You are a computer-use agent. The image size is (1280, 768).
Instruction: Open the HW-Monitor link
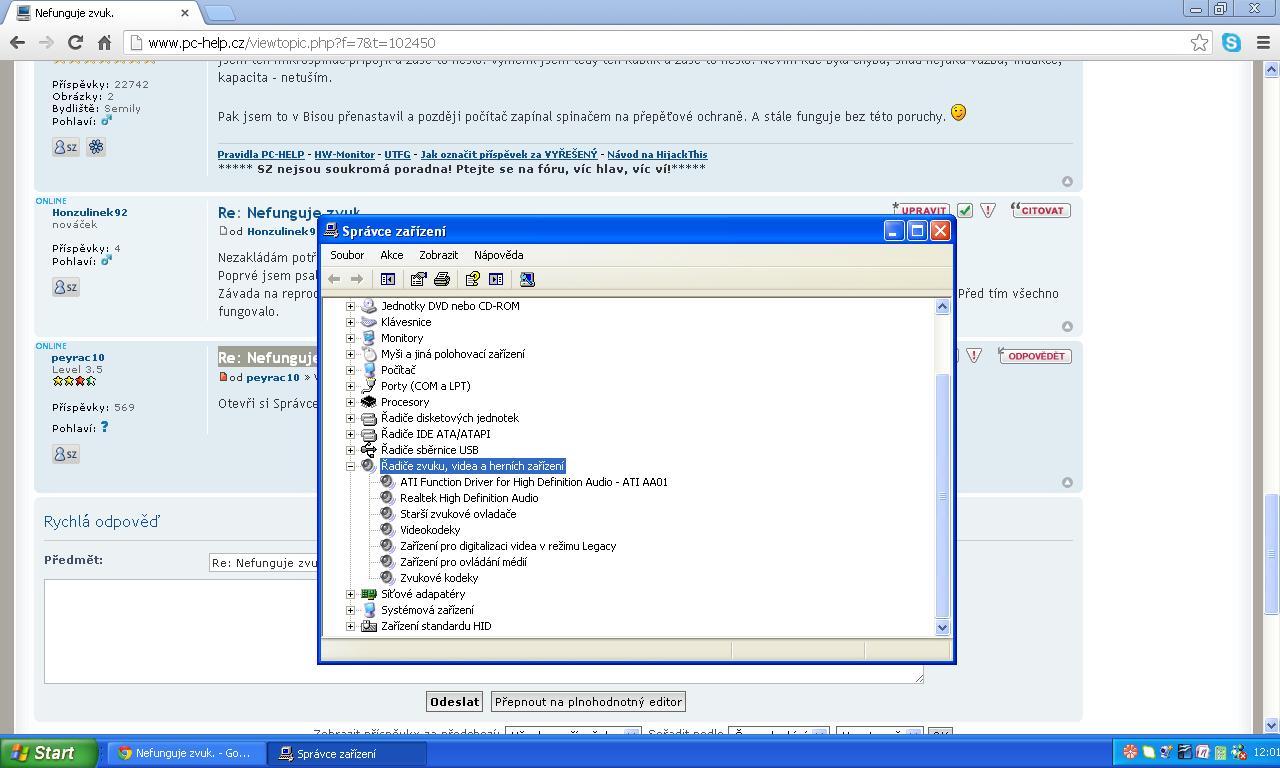coord(344,154)
